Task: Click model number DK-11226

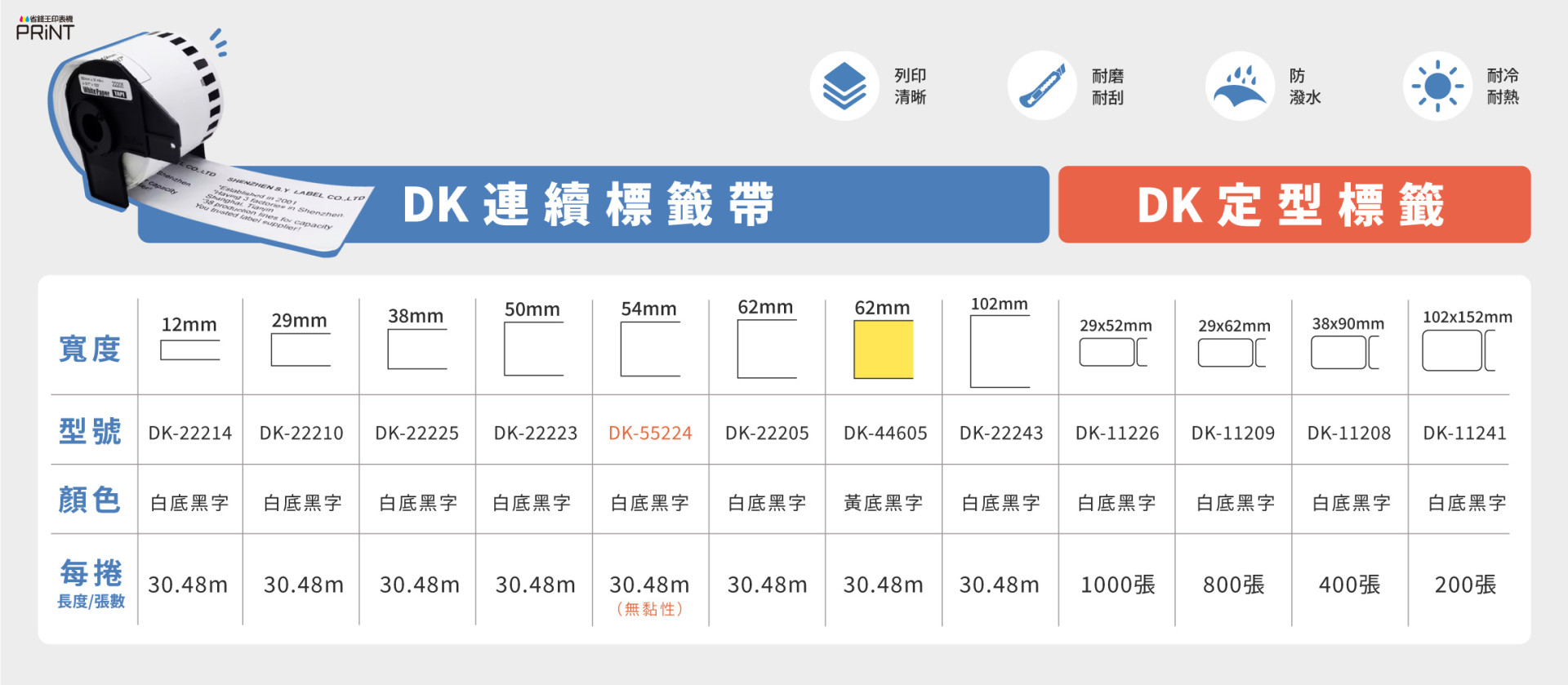Action: tap(1117, 433)
